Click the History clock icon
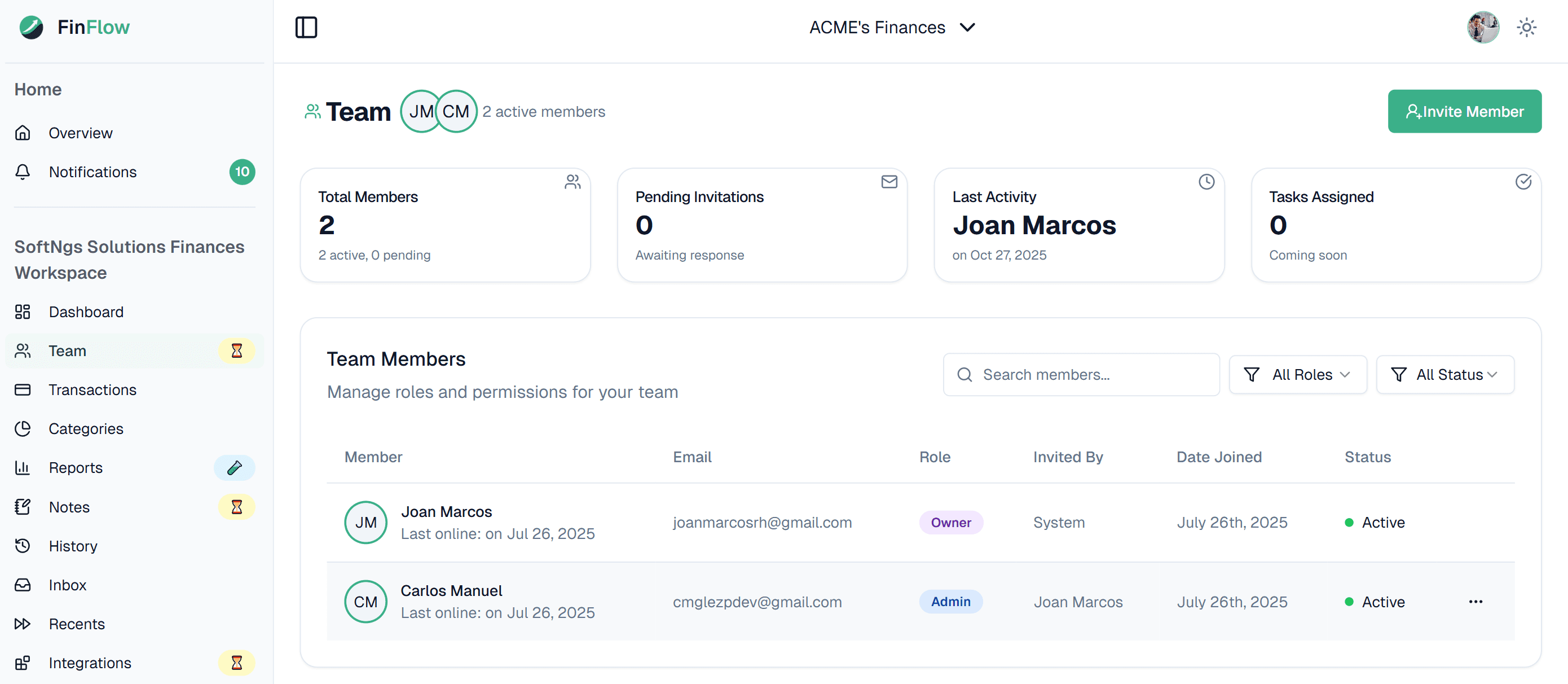 point(23,546)
